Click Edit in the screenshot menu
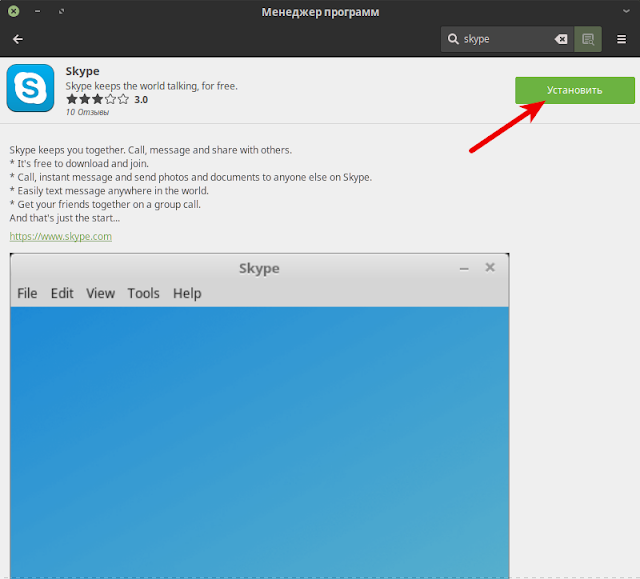The width and height of the screenshot is (640, 579). click(x=62, y=293)
